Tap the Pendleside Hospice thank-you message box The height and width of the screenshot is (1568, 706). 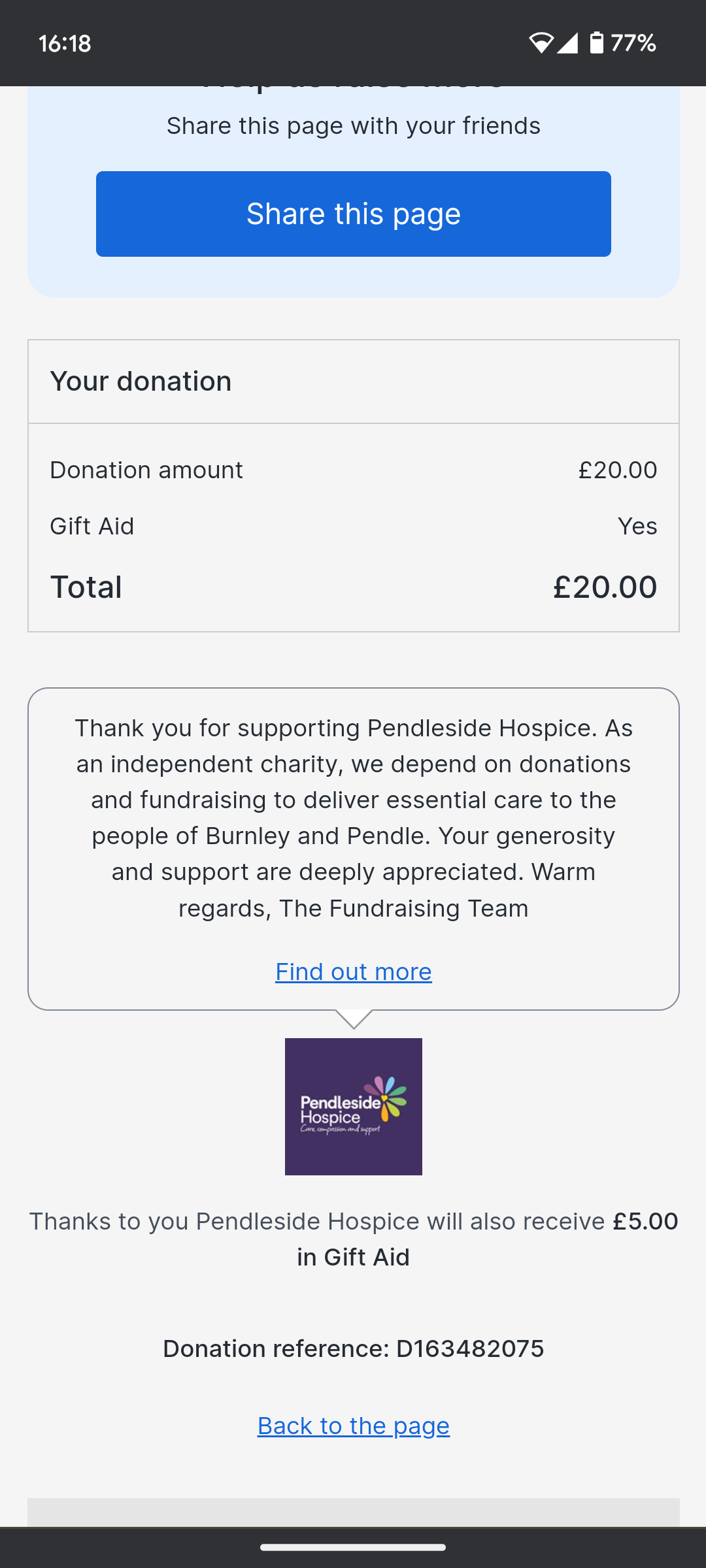click(x=353, y=849)
